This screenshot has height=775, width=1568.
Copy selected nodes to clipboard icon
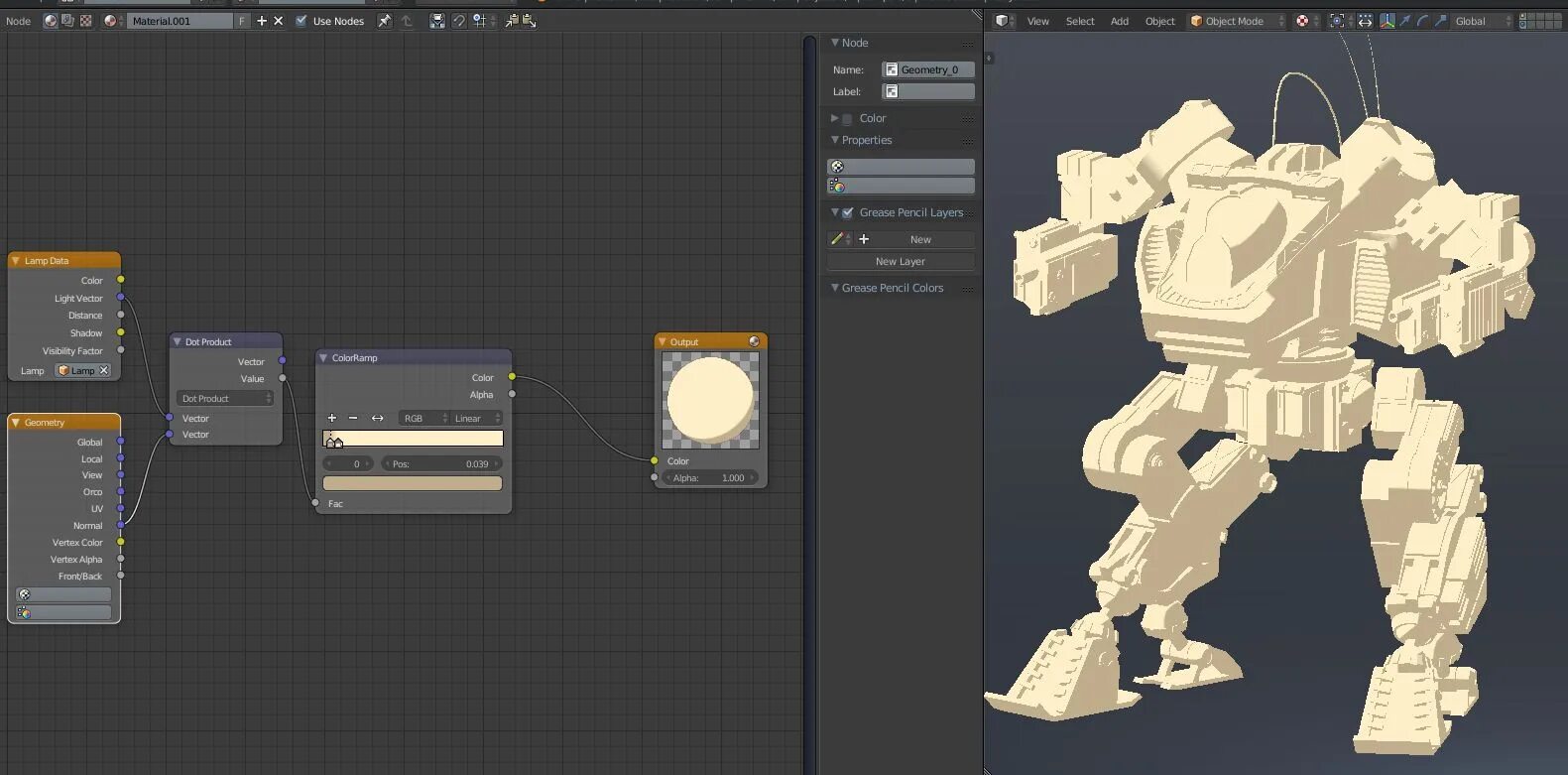click(512, 21)
